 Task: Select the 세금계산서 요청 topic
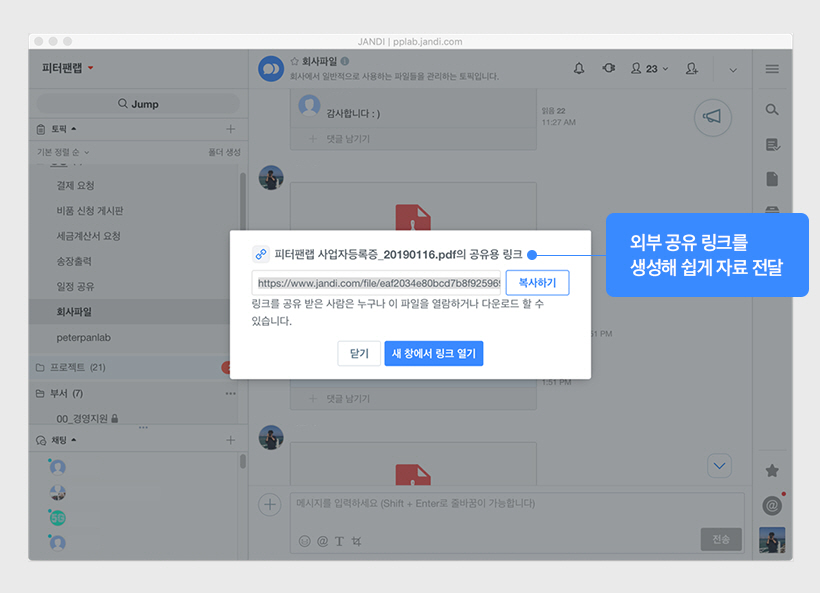[x=89, y=236]
